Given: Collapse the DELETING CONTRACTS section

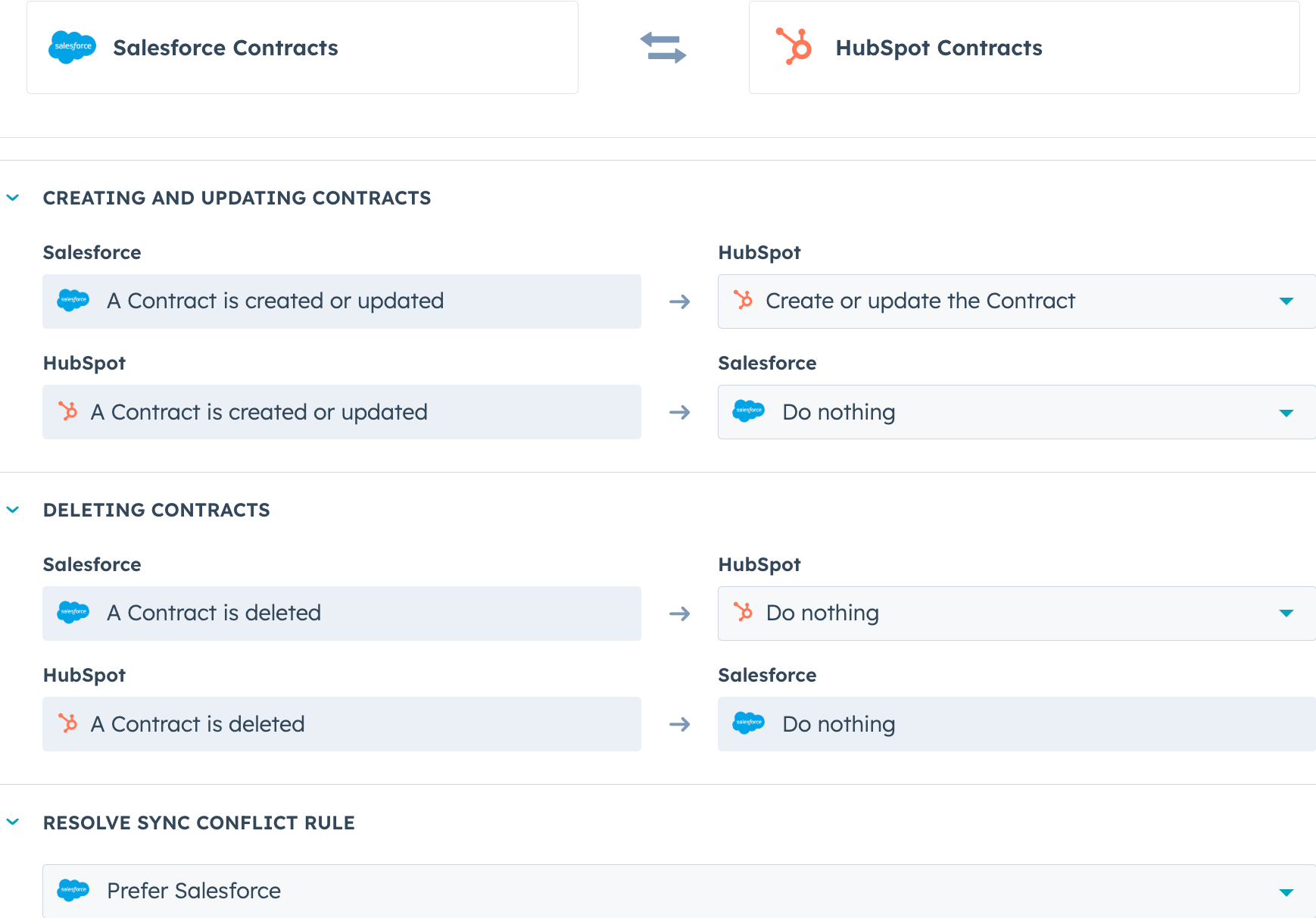Looking at the screenshot, I should coord(13,509).
